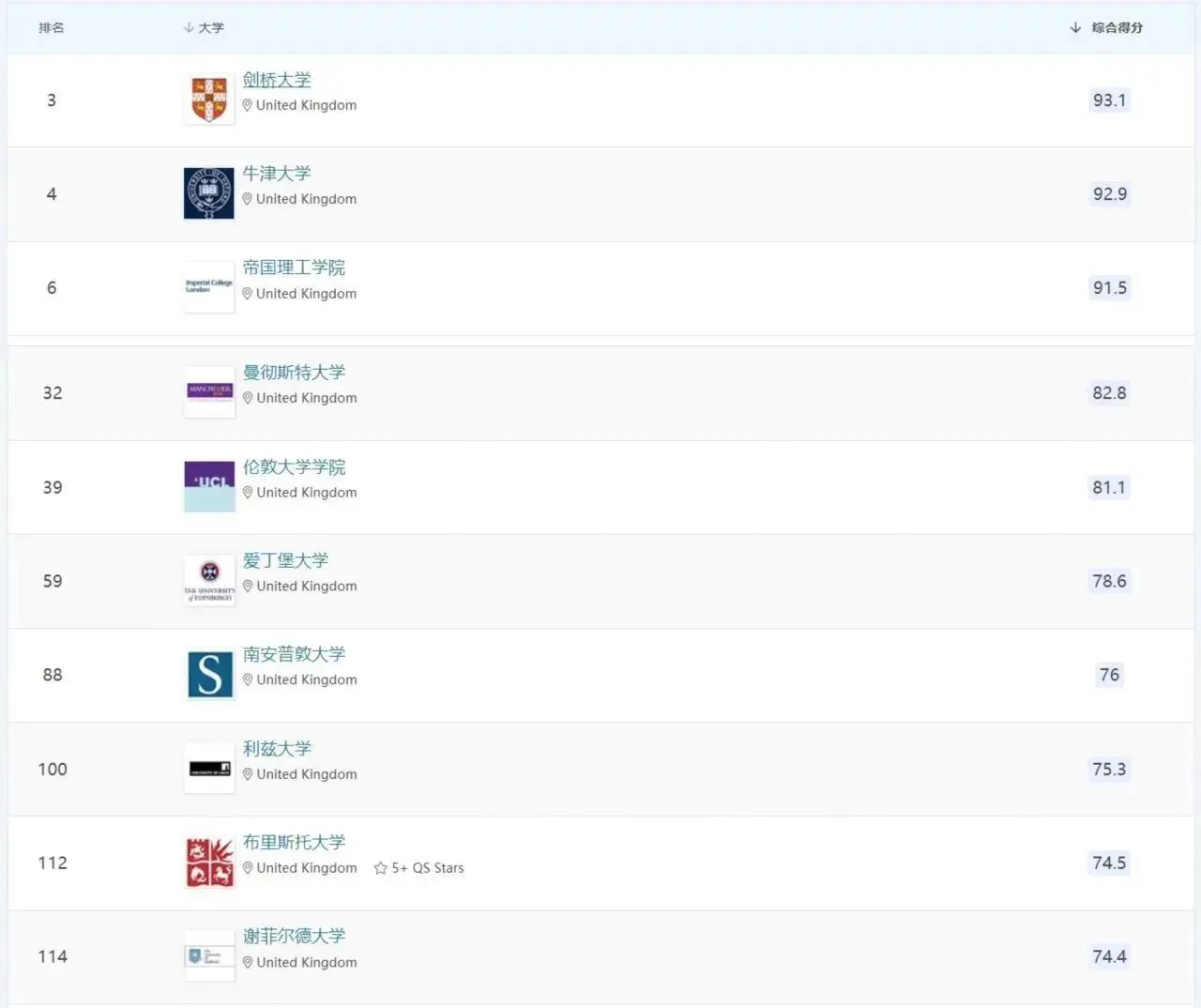Select the score 75.3 for 利兹大学
Image resolution: width=1201 pixels, height=1008 pixels.
coord(1109,770)
